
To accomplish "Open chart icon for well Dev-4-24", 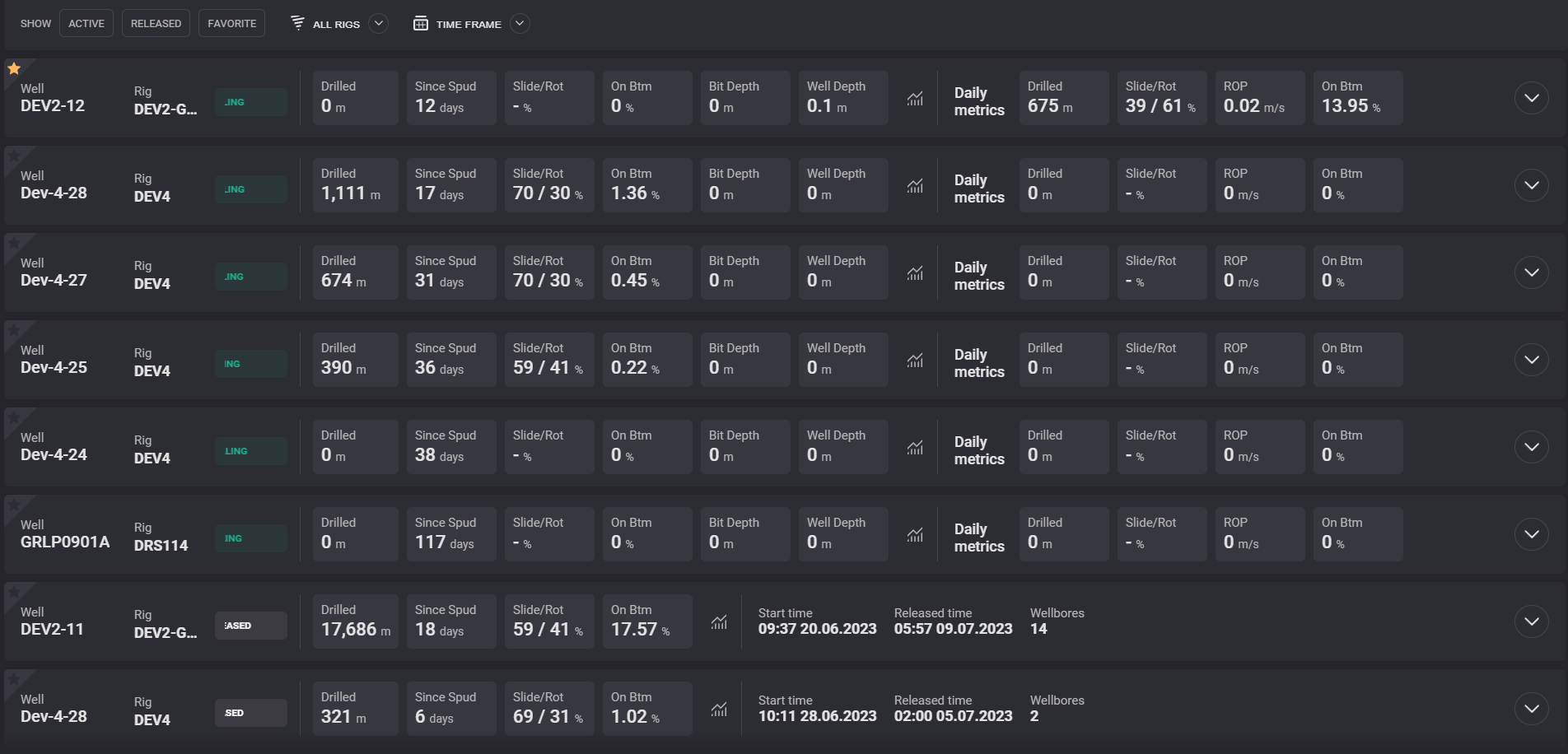I will pos(915,448).
